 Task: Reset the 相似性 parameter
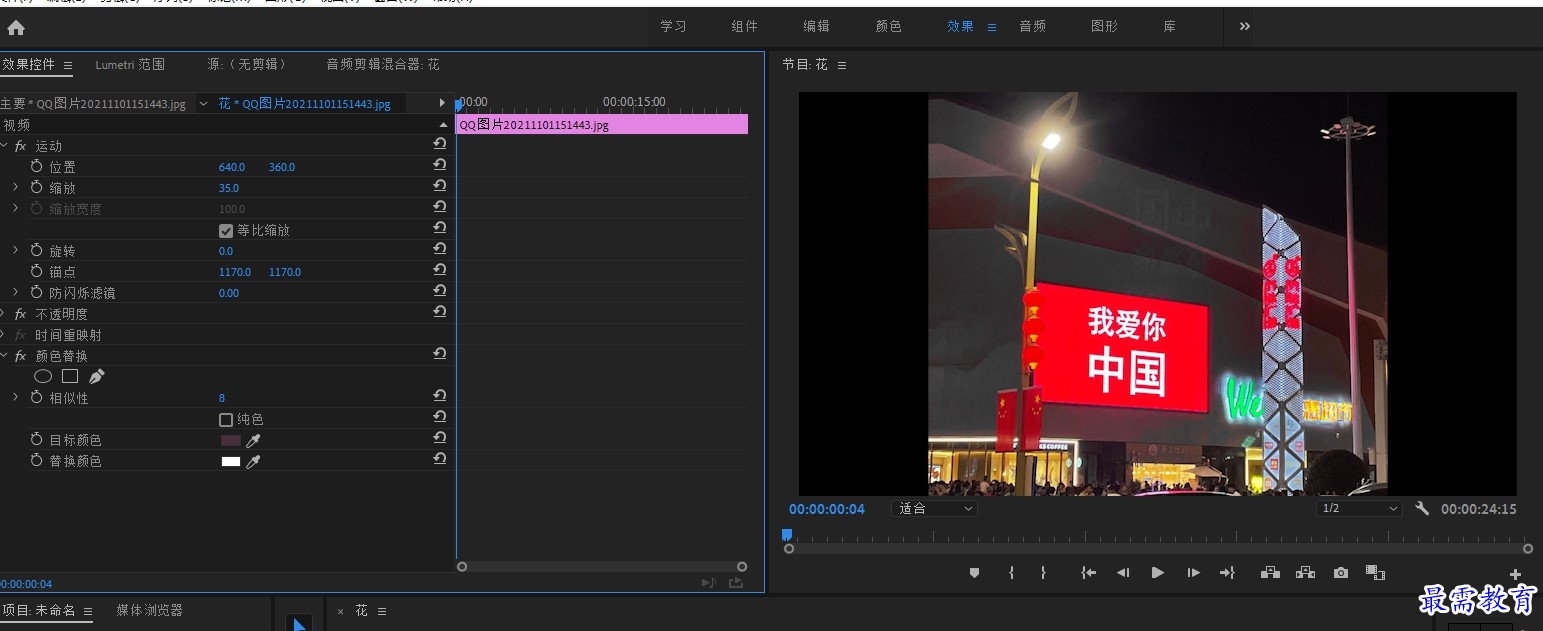click(x=439, y=396)
